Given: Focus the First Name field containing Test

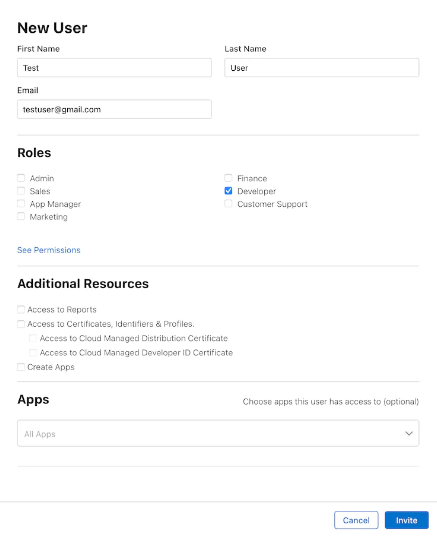Looking at the screenshot, I should point(114,68).
